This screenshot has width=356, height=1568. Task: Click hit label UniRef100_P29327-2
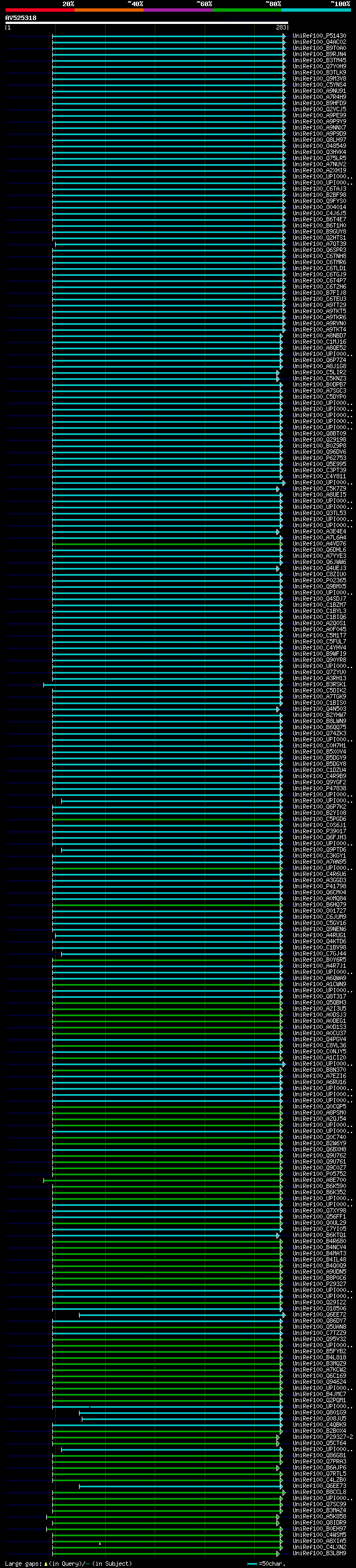click(x=323, y=1437)
